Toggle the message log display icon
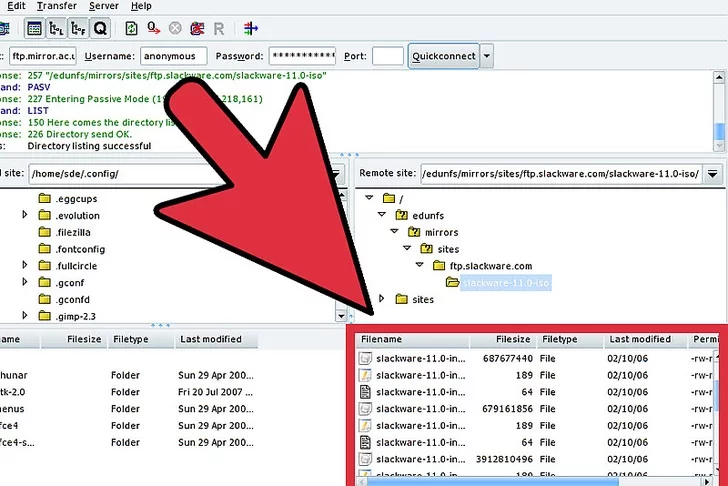Screen dimensions: 728x486 pyautogui.click(x=34, y=28)
